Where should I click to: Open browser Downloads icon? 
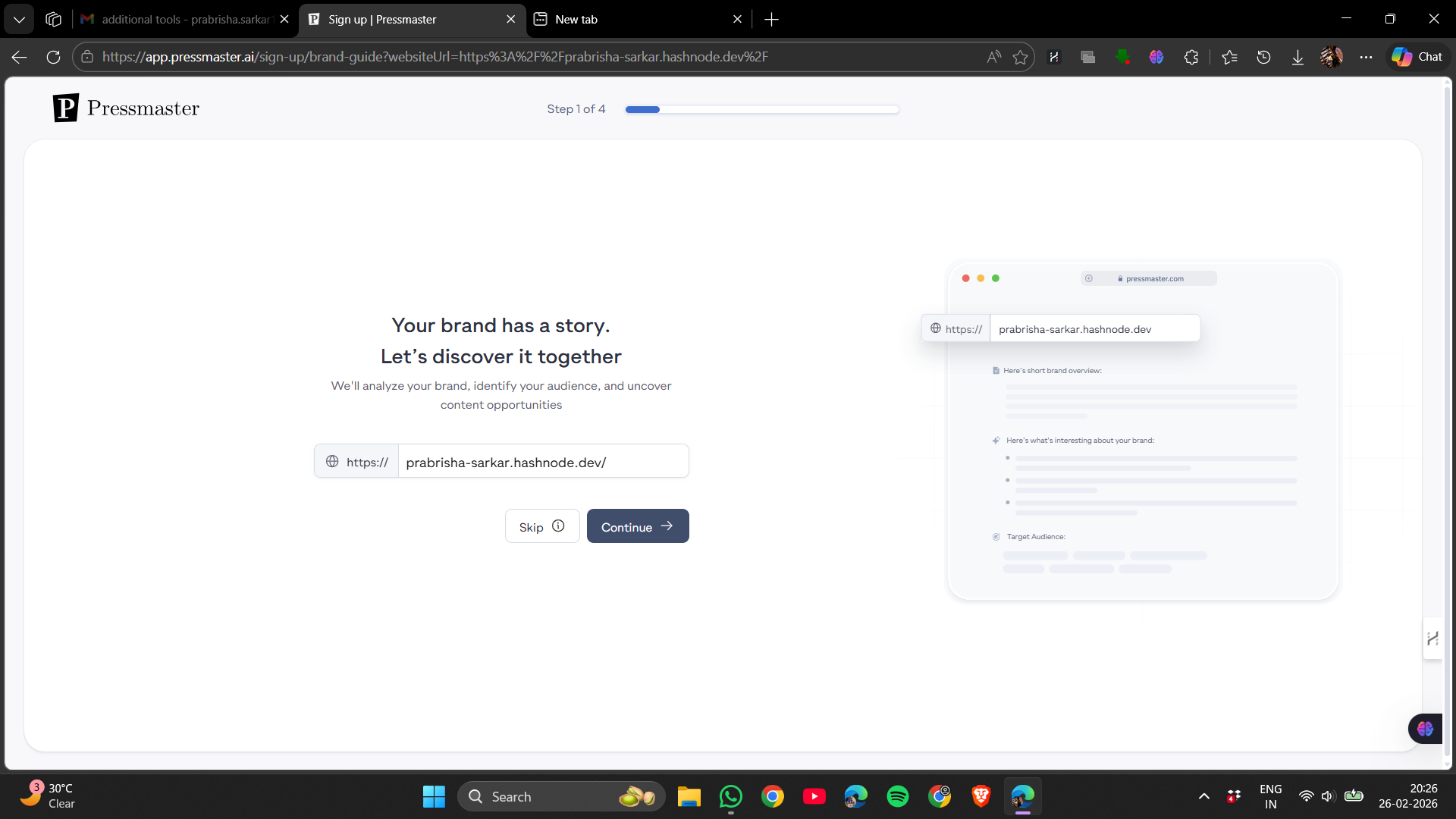coord(1298,57)
